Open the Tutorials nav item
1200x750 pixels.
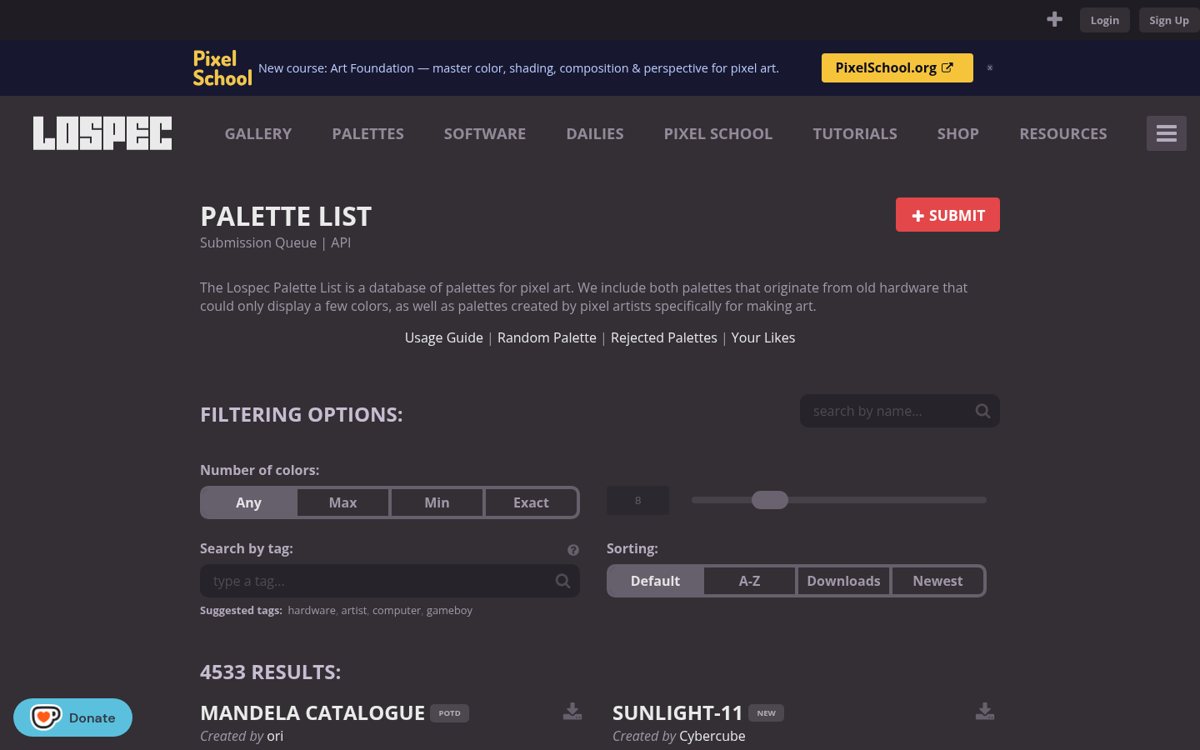pos(855,134)
